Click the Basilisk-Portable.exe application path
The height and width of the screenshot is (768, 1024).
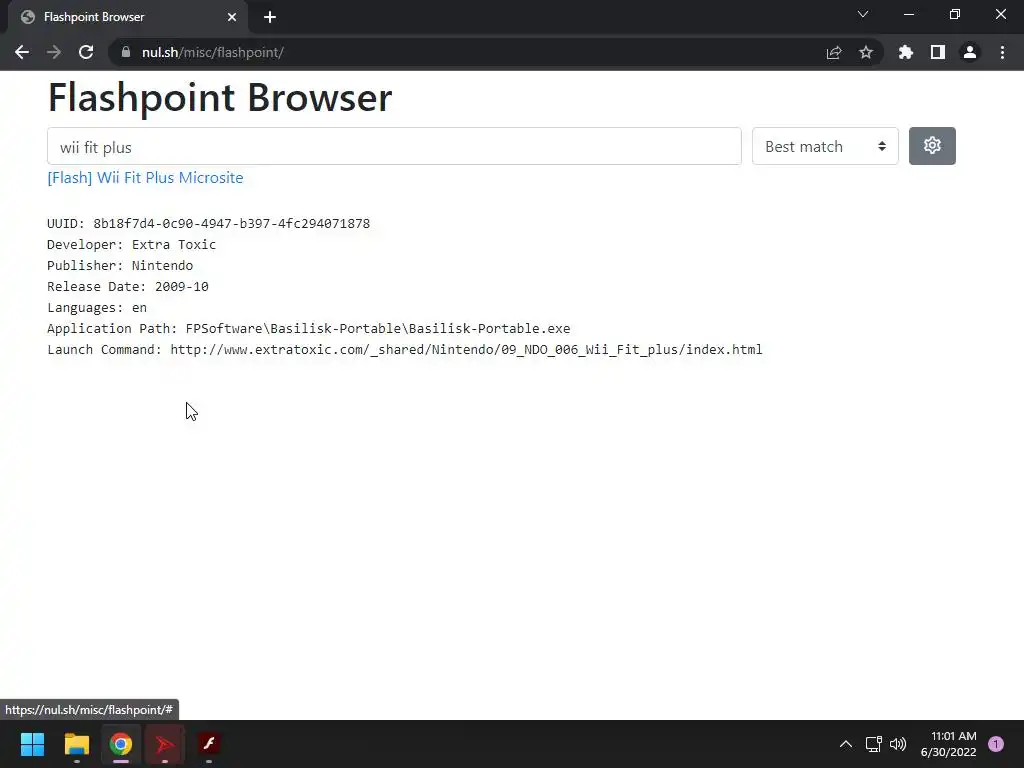(x=377, y=328)
